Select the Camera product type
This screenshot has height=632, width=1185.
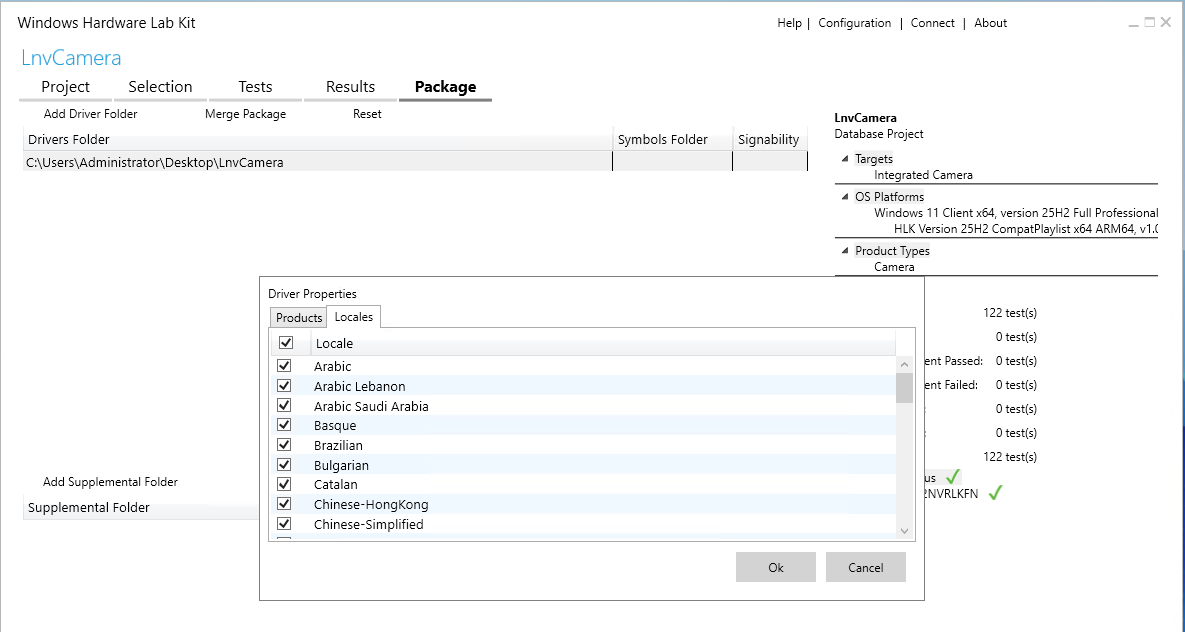pos(894,267)
